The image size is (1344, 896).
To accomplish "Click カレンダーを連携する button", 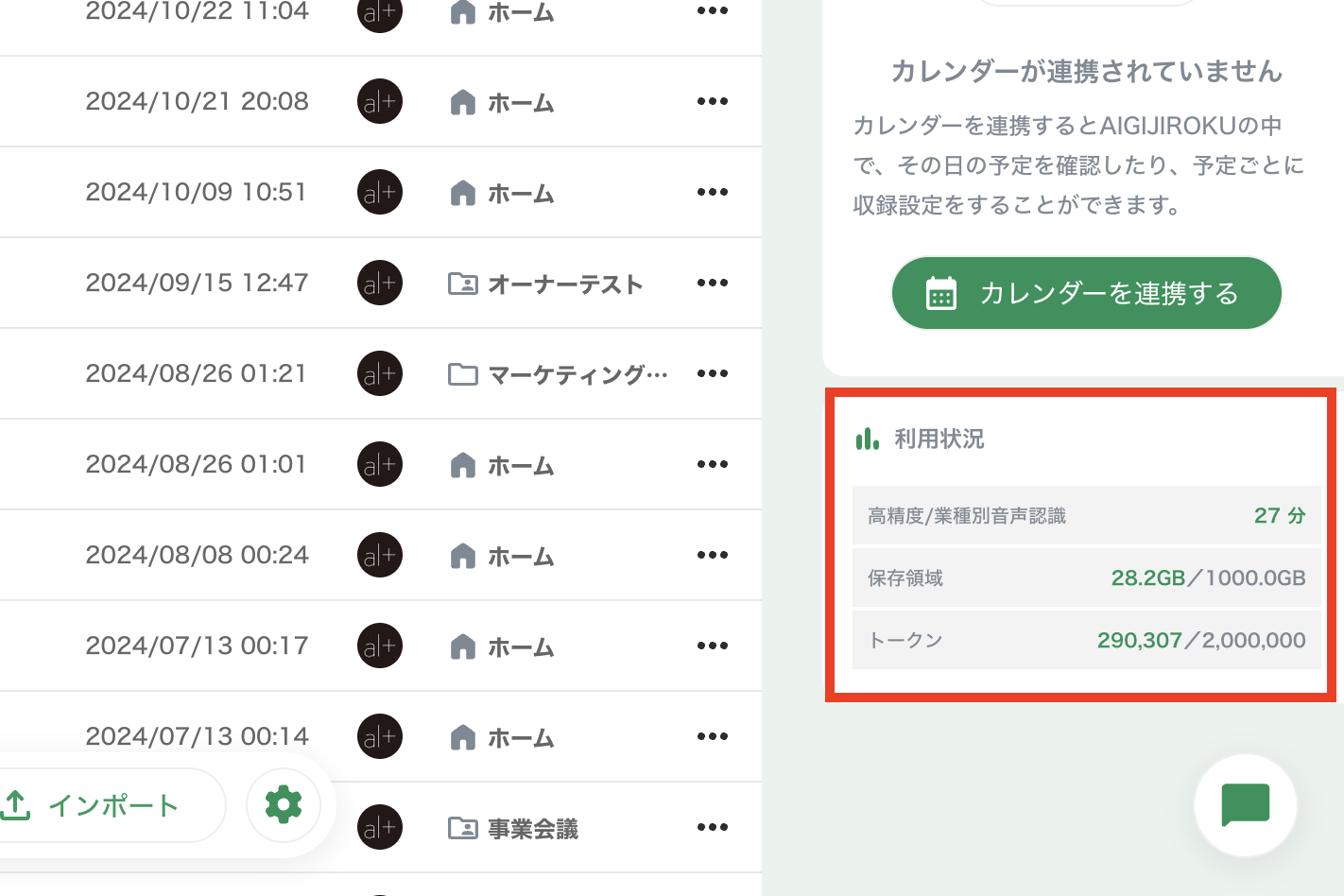I will click(x=1087, y=293).
